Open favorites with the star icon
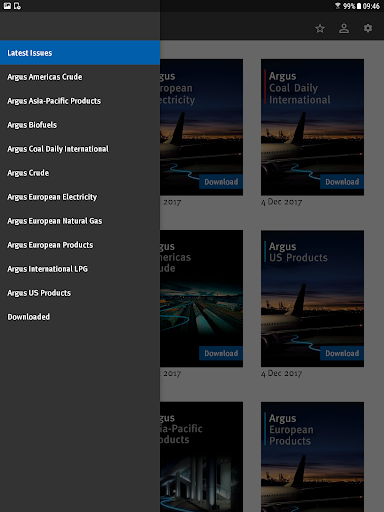 (x=320, y=29)
